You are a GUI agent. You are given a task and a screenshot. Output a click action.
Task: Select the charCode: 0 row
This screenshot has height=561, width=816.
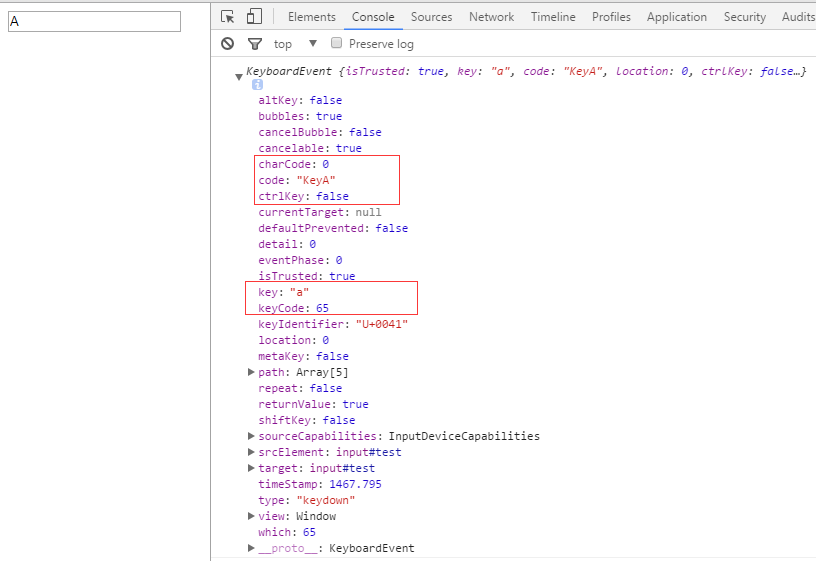click(x=294, y=164)
